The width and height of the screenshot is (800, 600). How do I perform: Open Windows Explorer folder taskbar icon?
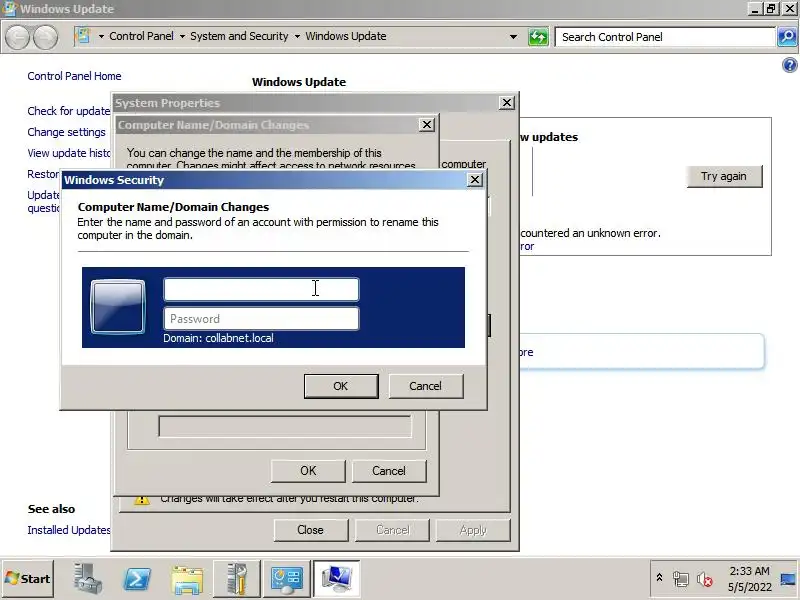tap(187, 579)
